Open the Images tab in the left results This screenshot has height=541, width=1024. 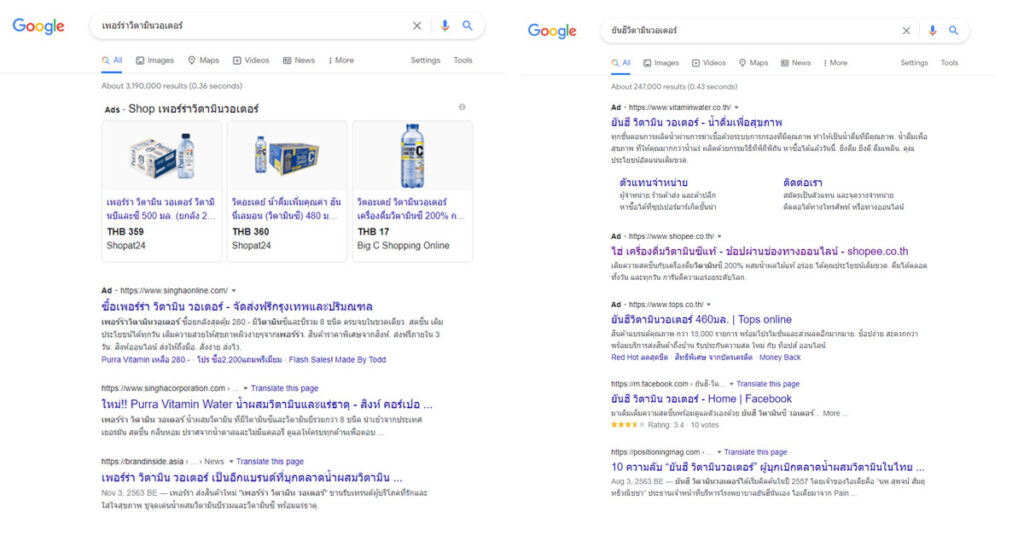[x=155, y=60]
